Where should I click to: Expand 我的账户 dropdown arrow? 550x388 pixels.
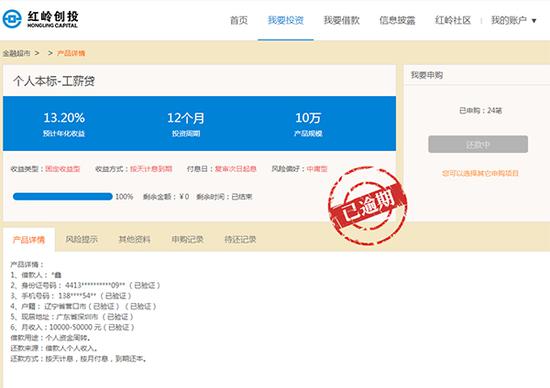pyautogui.click(x=534, y=21)
